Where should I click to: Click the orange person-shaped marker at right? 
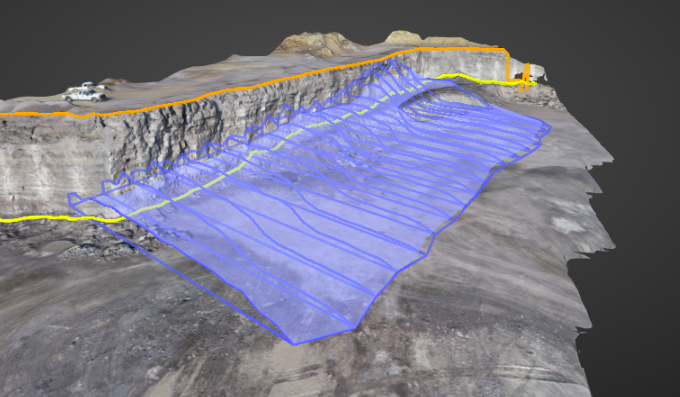point(525,76)
